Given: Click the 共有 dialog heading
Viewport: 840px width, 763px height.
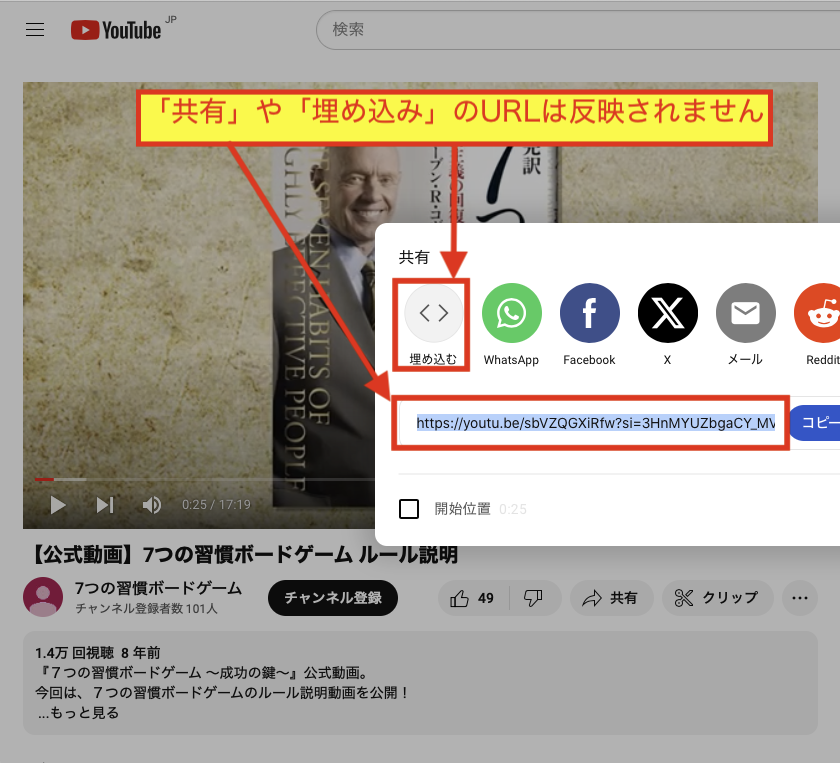Looking at the screenshot, I should pos(414,257).
